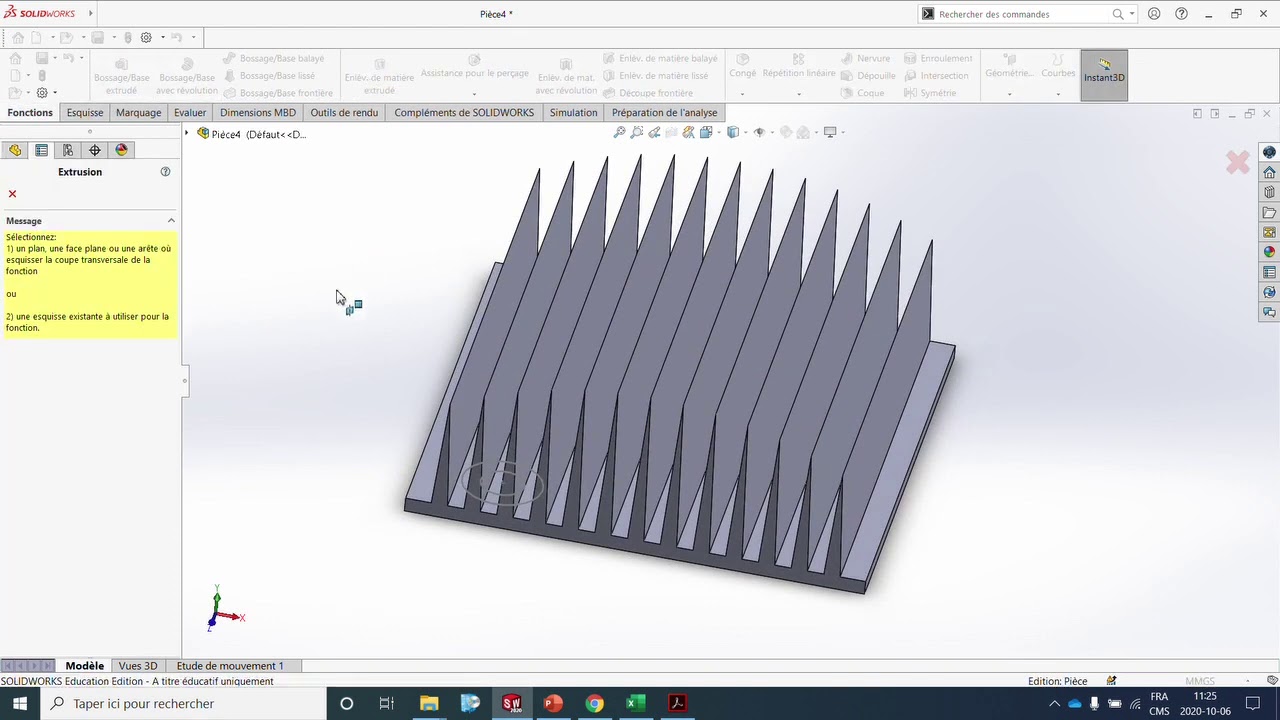Select the Fonctions tab

30,113
